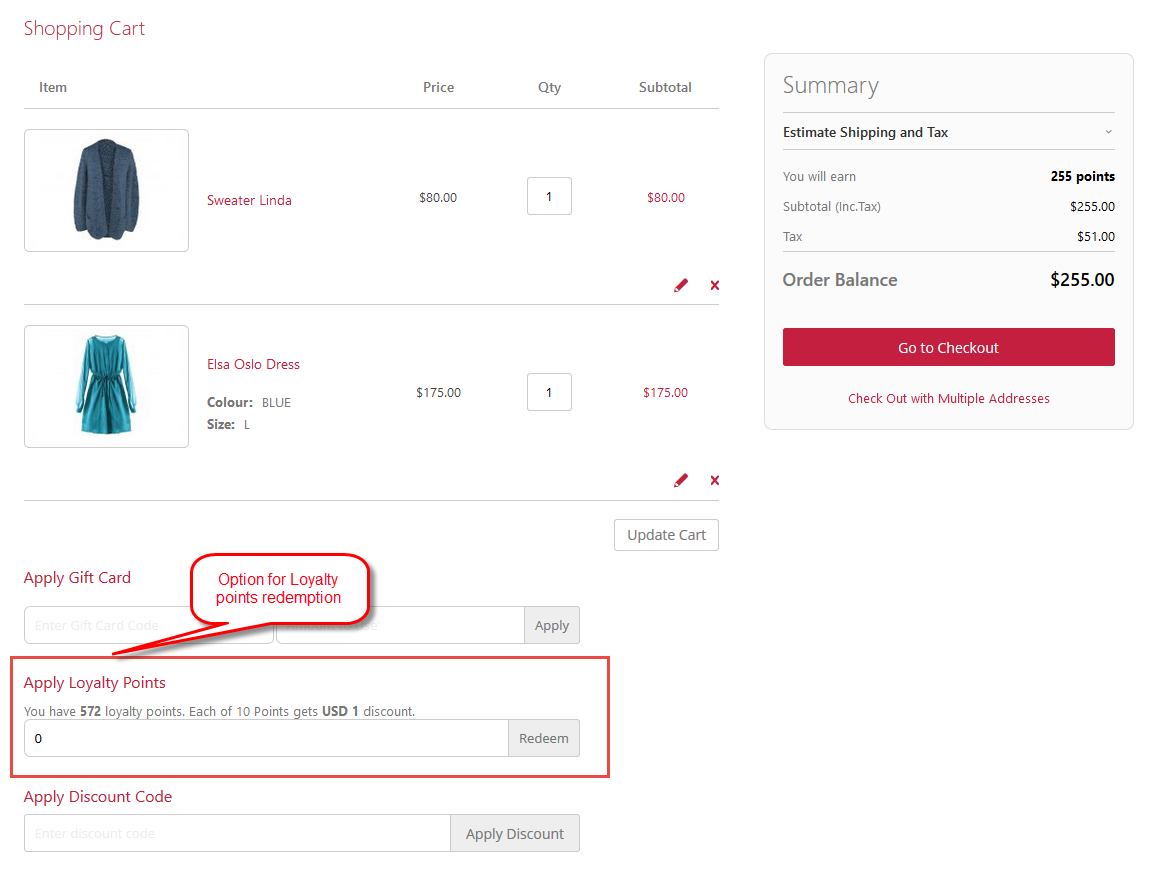The image size is (1168, 878).
Task: Delete Elsa Oslo Dress from cart
Action: click(714, 480)
